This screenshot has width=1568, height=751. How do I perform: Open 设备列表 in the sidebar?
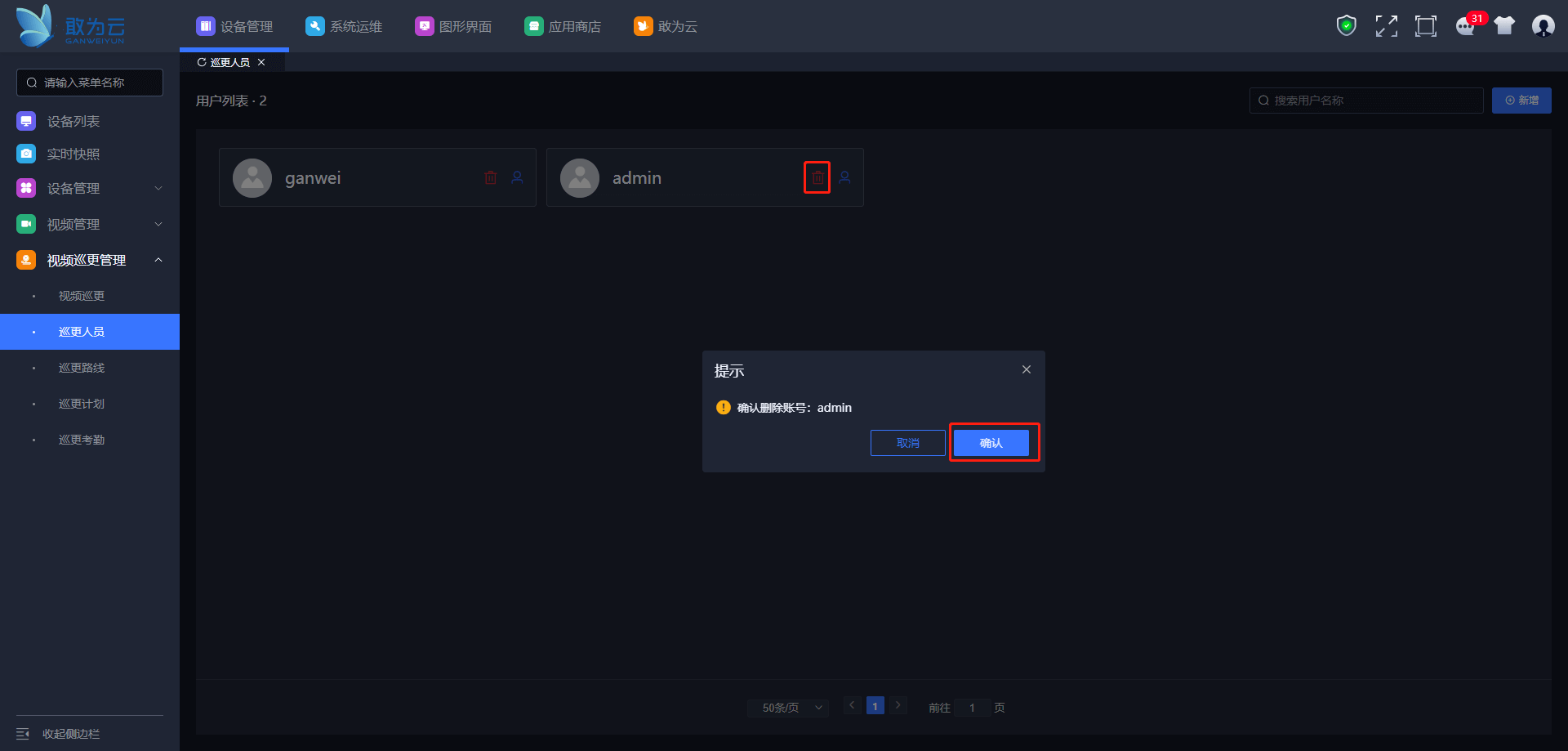(73, 121)
